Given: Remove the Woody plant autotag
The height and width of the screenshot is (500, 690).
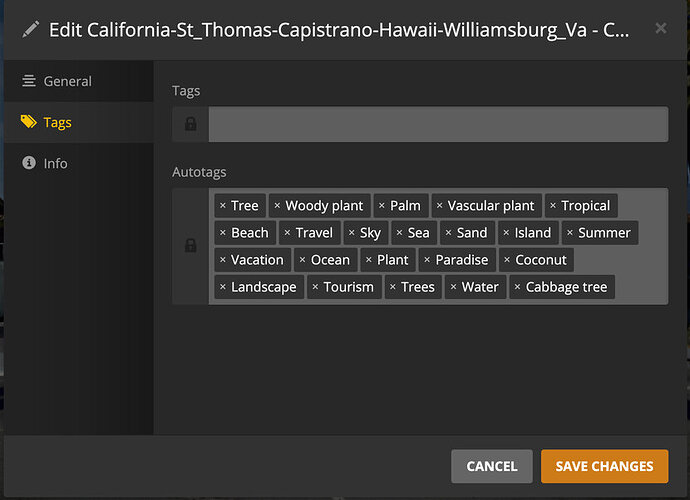Looking at the screenshot, I should 278,206.
